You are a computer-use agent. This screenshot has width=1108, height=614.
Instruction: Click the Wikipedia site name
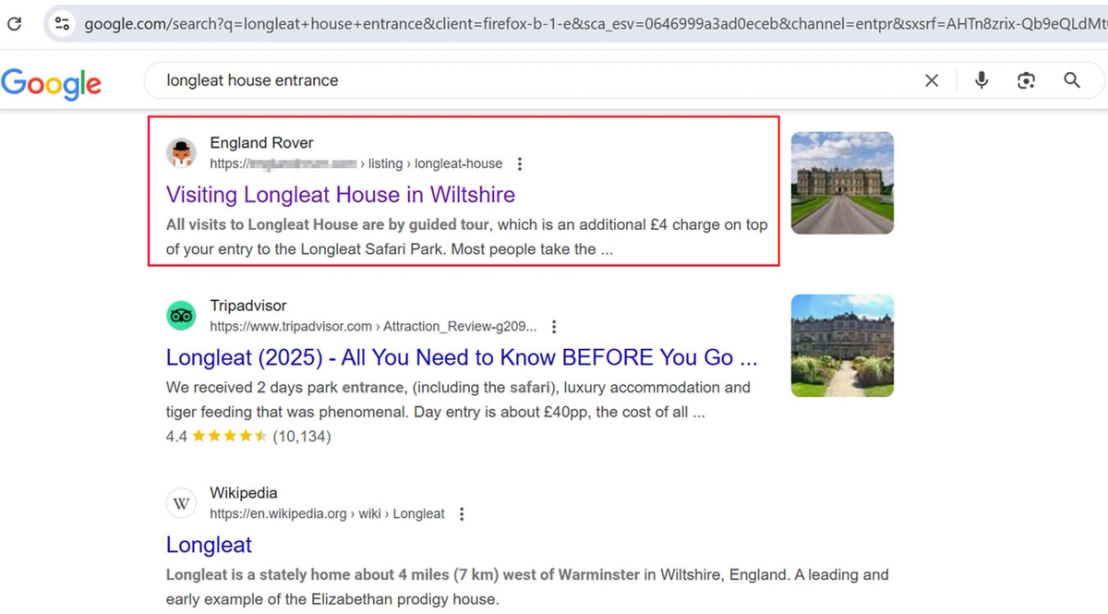pyautogui.click(x=243, y=492)
